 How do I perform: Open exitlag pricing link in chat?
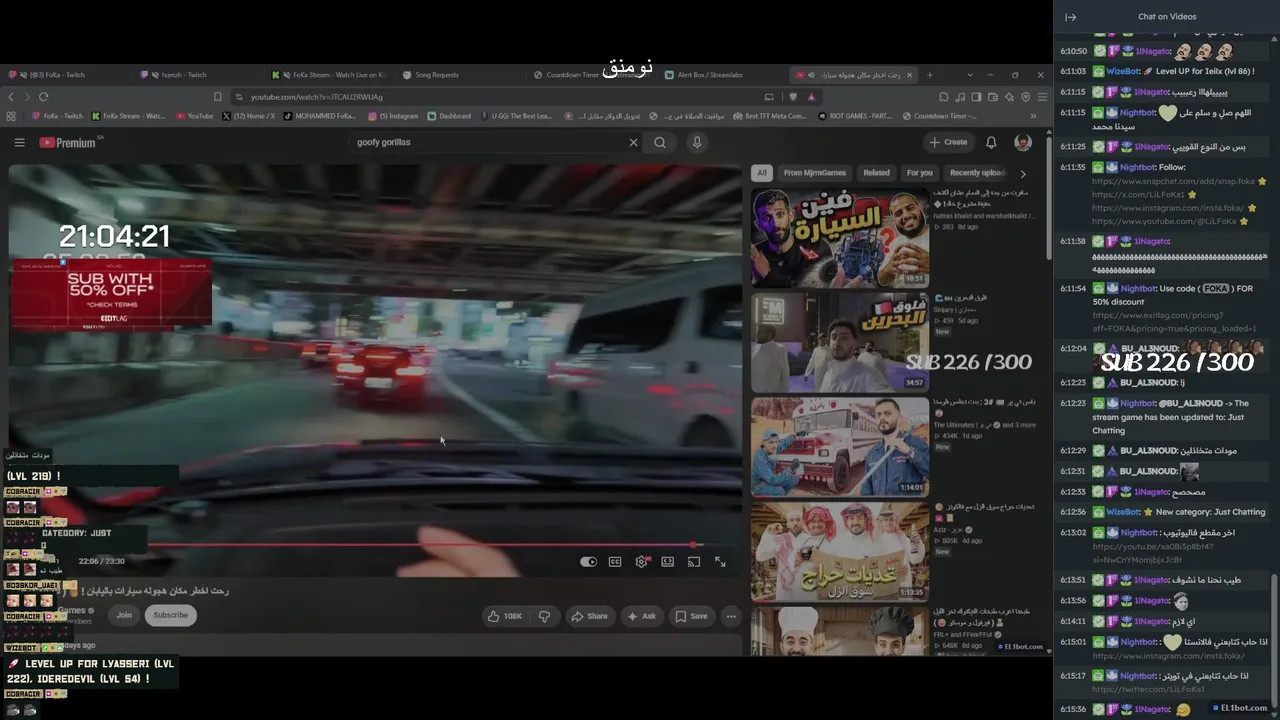[x=1176, y=322]
